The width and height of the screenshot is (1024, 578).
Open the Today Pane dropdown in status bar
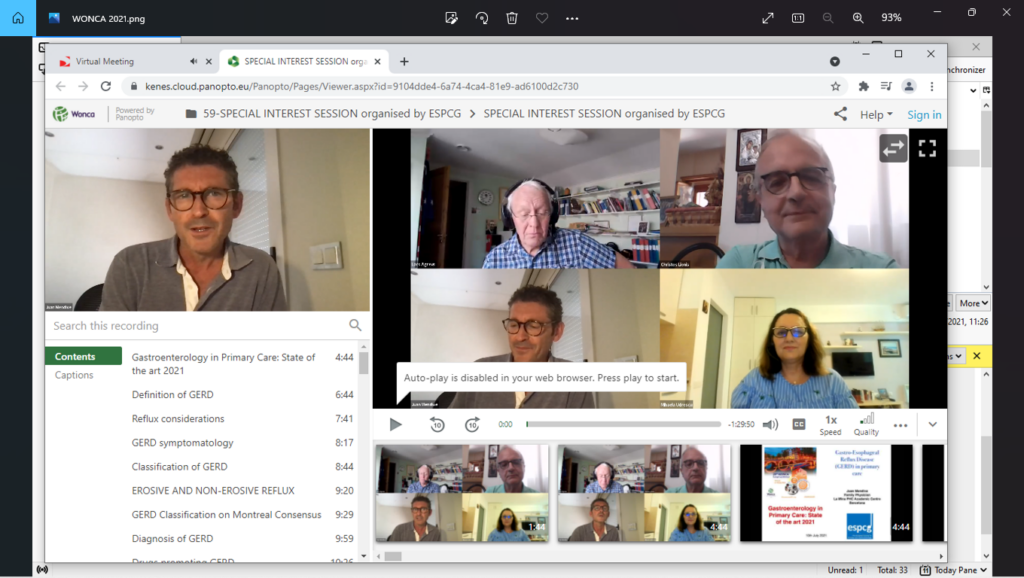[x=953, y=570]
